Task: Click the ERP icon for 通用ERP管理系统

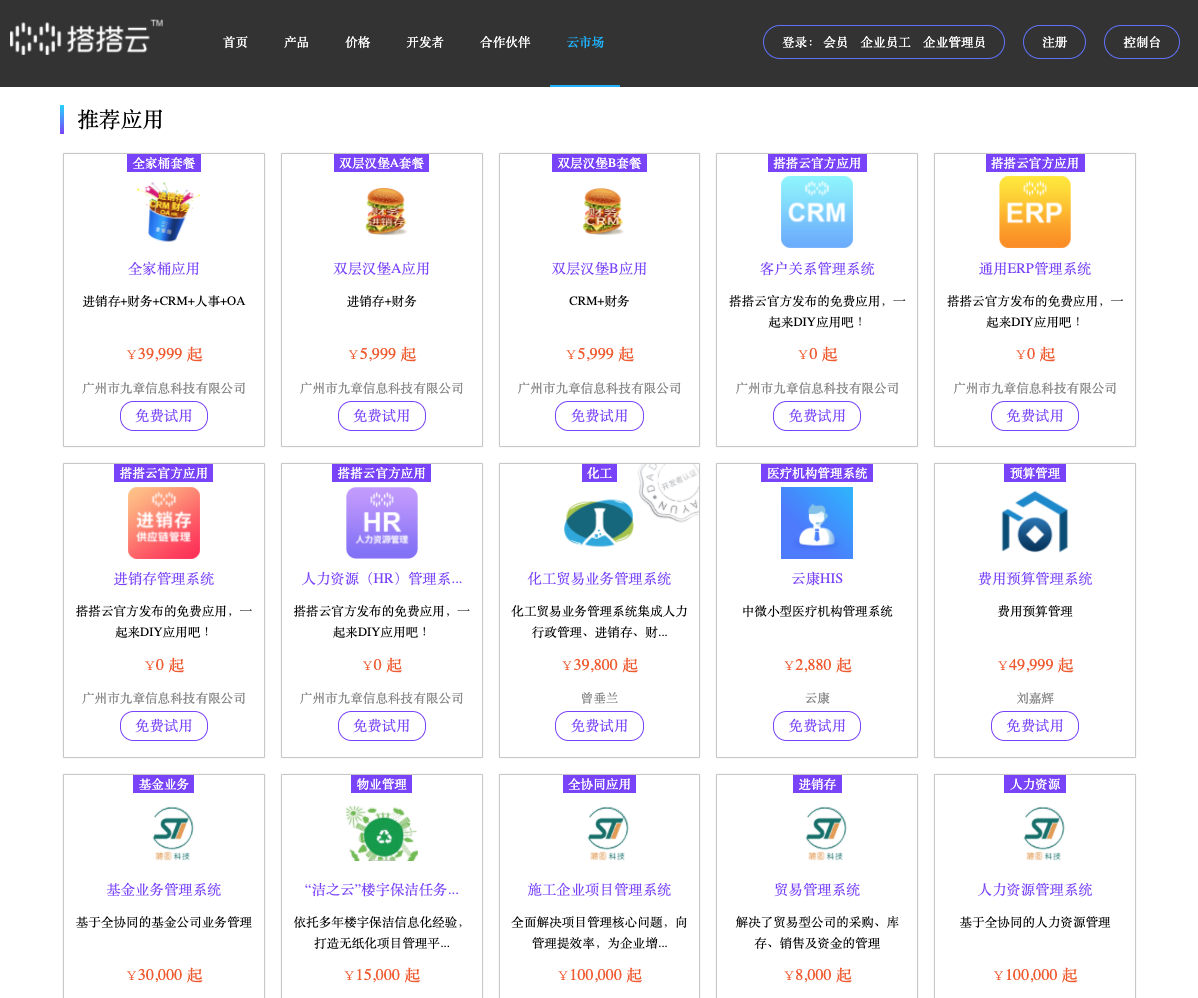Action: coord(1035,212)
